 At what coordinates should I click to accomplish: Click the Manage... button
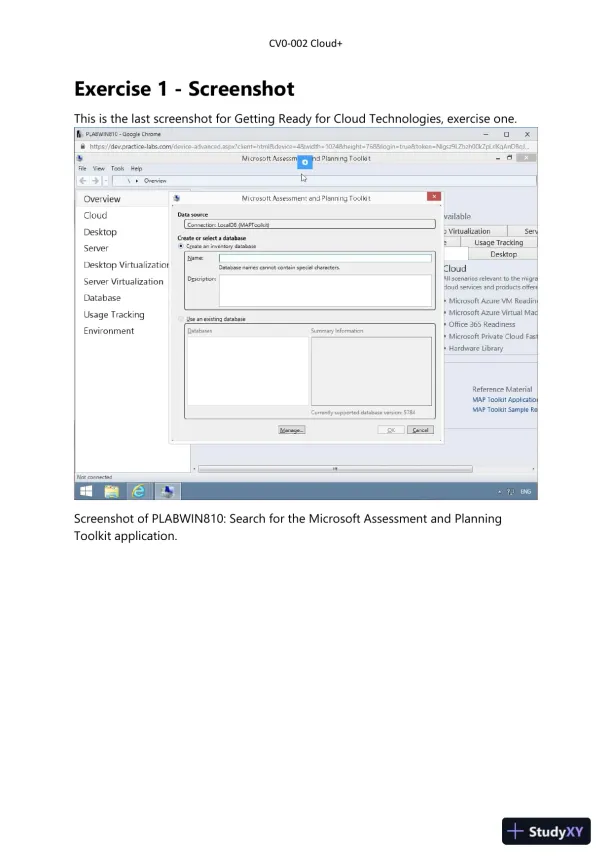coord(291,429)
